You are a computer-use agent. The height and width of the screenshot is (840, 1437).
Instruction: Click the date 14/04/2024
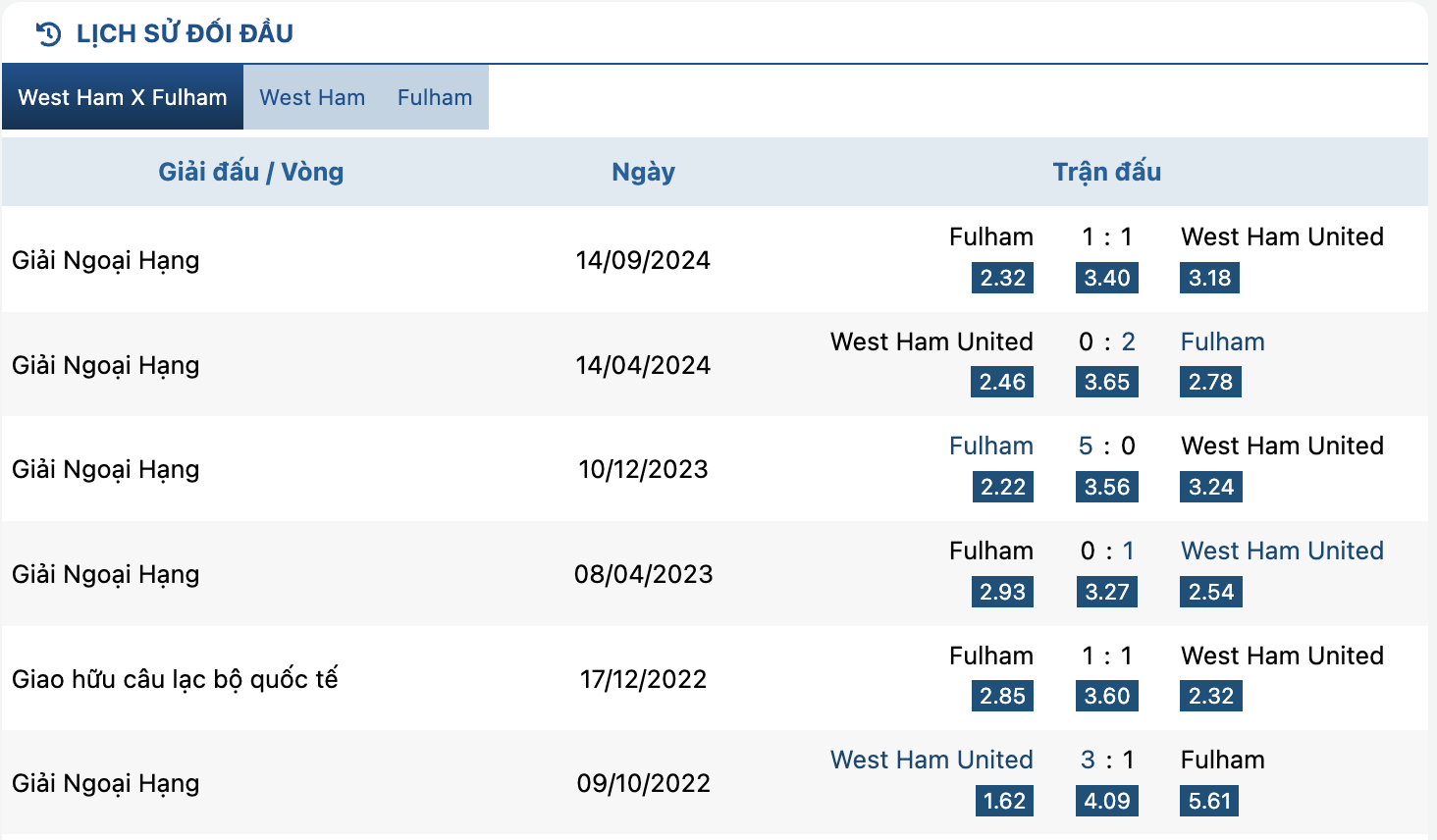coord(643,365)
